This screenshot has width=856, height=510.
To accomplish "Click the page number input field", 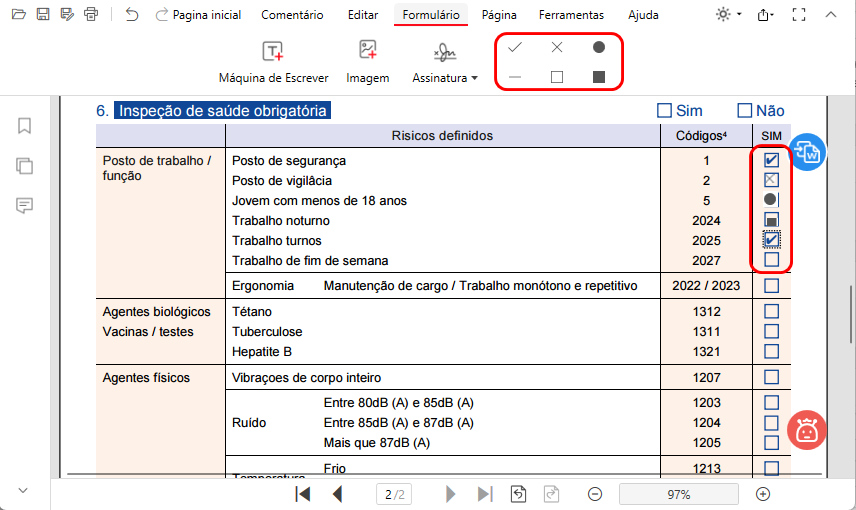I will pos(394,495).
